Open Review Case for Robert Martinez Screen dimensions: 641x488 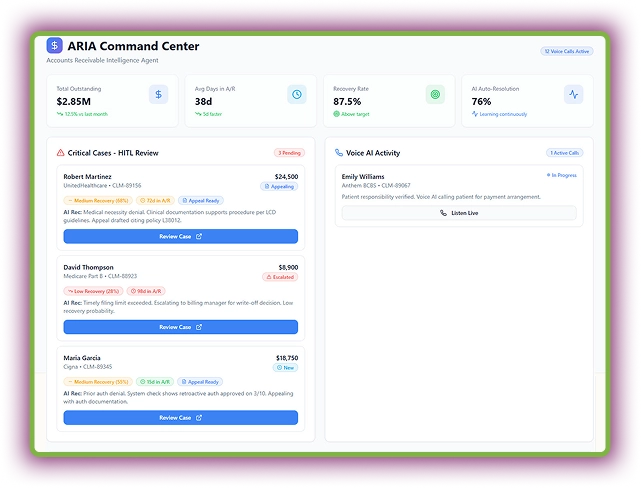click(x=180, y=237)
